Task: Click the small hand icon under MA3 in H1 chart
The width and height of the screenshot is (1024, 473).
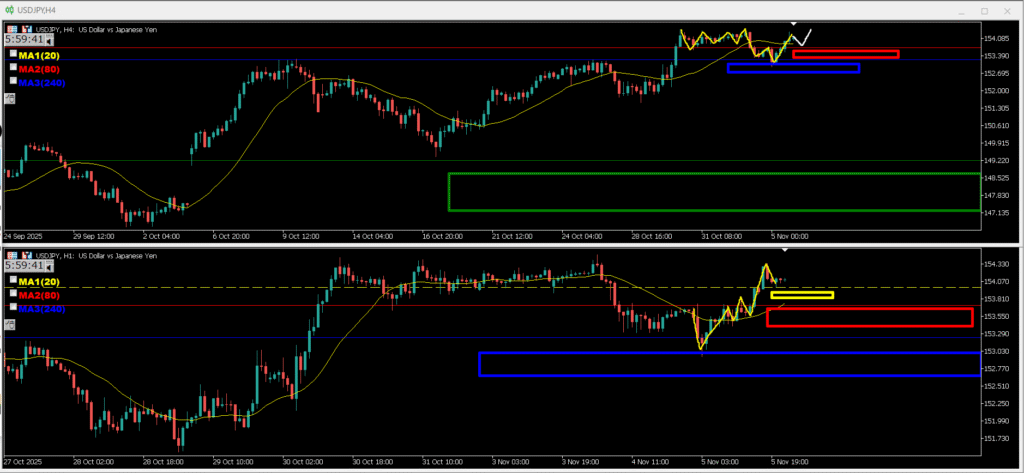Action: (x=10, y=324)
